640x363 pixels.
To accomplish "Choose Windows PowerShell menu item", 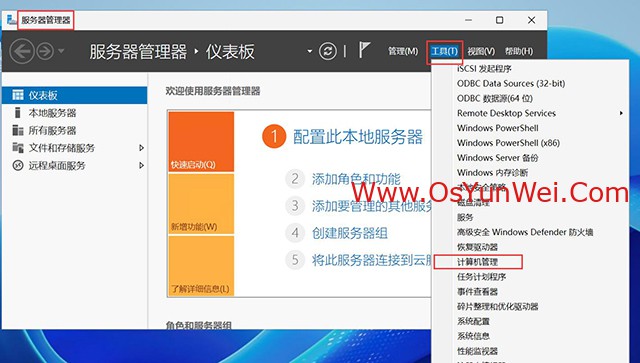I will 530,128.
